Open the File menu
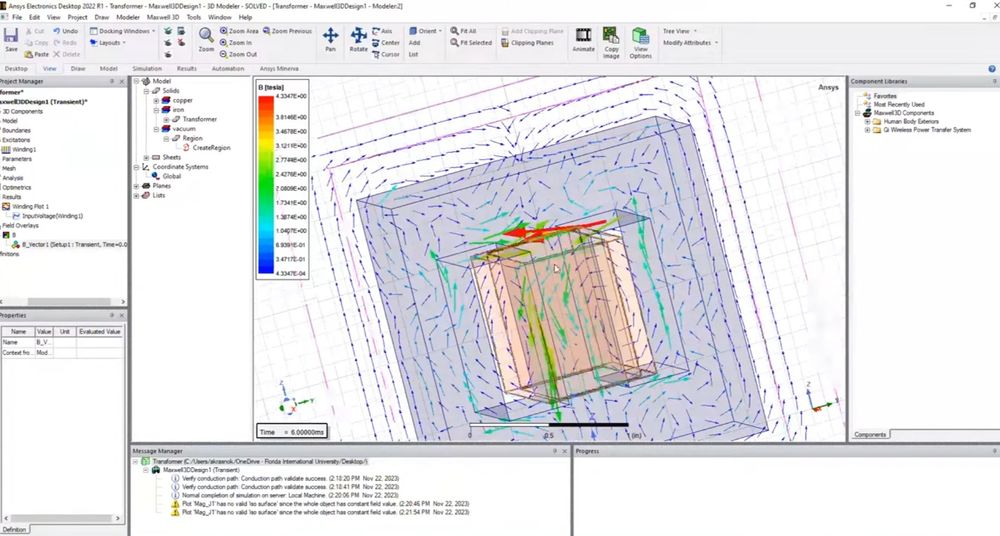The width and height of the screenshot is (1000, 536). click(x=17, y=17)
